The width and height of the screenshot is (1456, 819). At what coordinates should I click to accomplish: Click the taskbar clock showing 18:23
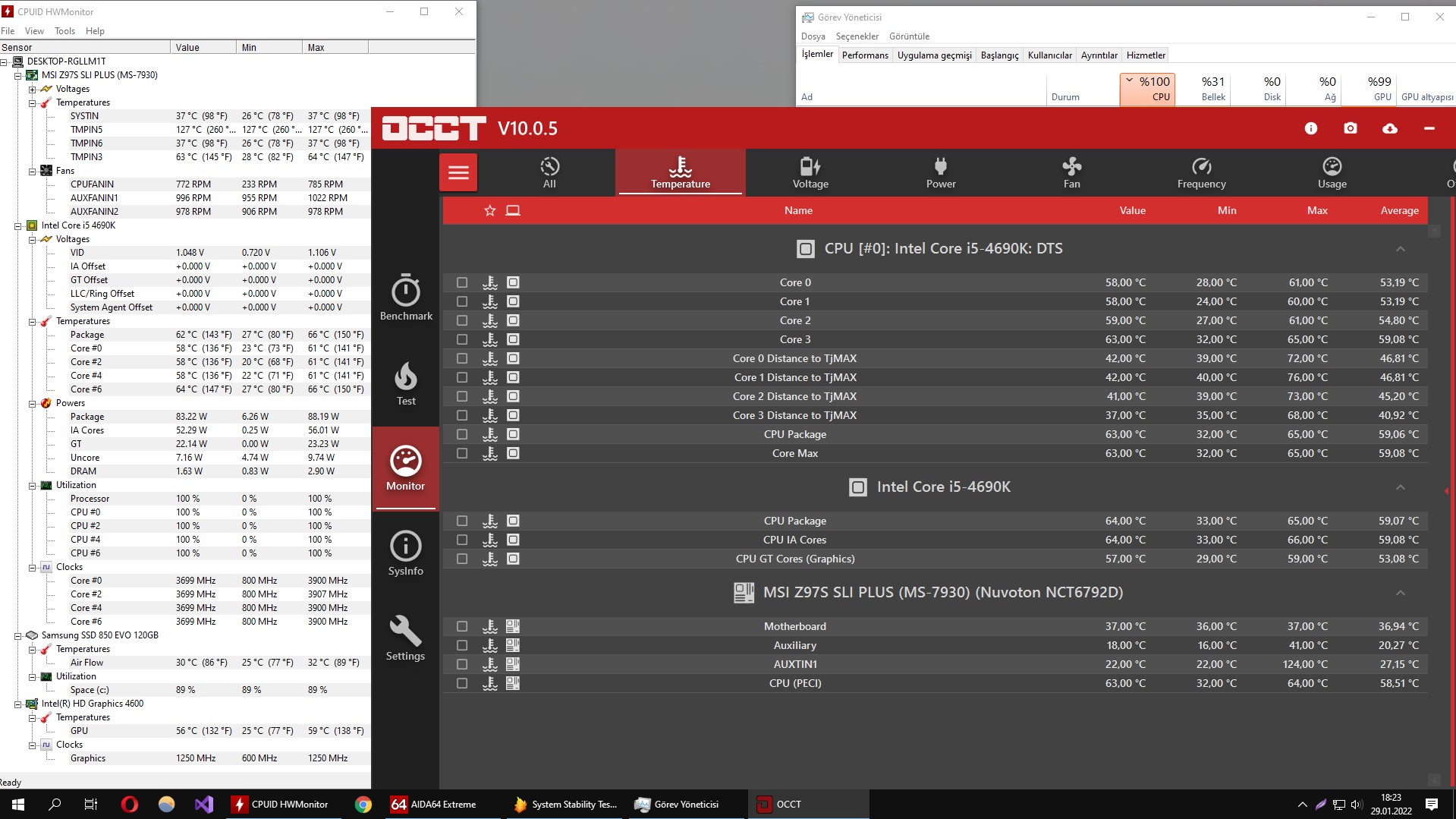coord(1391,805)
